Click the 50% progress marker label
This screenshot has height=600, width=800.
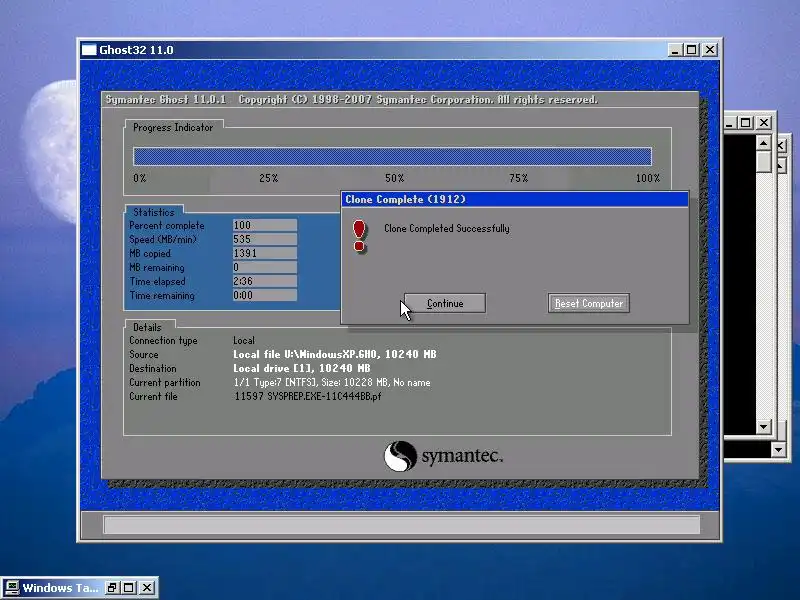[394, 178]
